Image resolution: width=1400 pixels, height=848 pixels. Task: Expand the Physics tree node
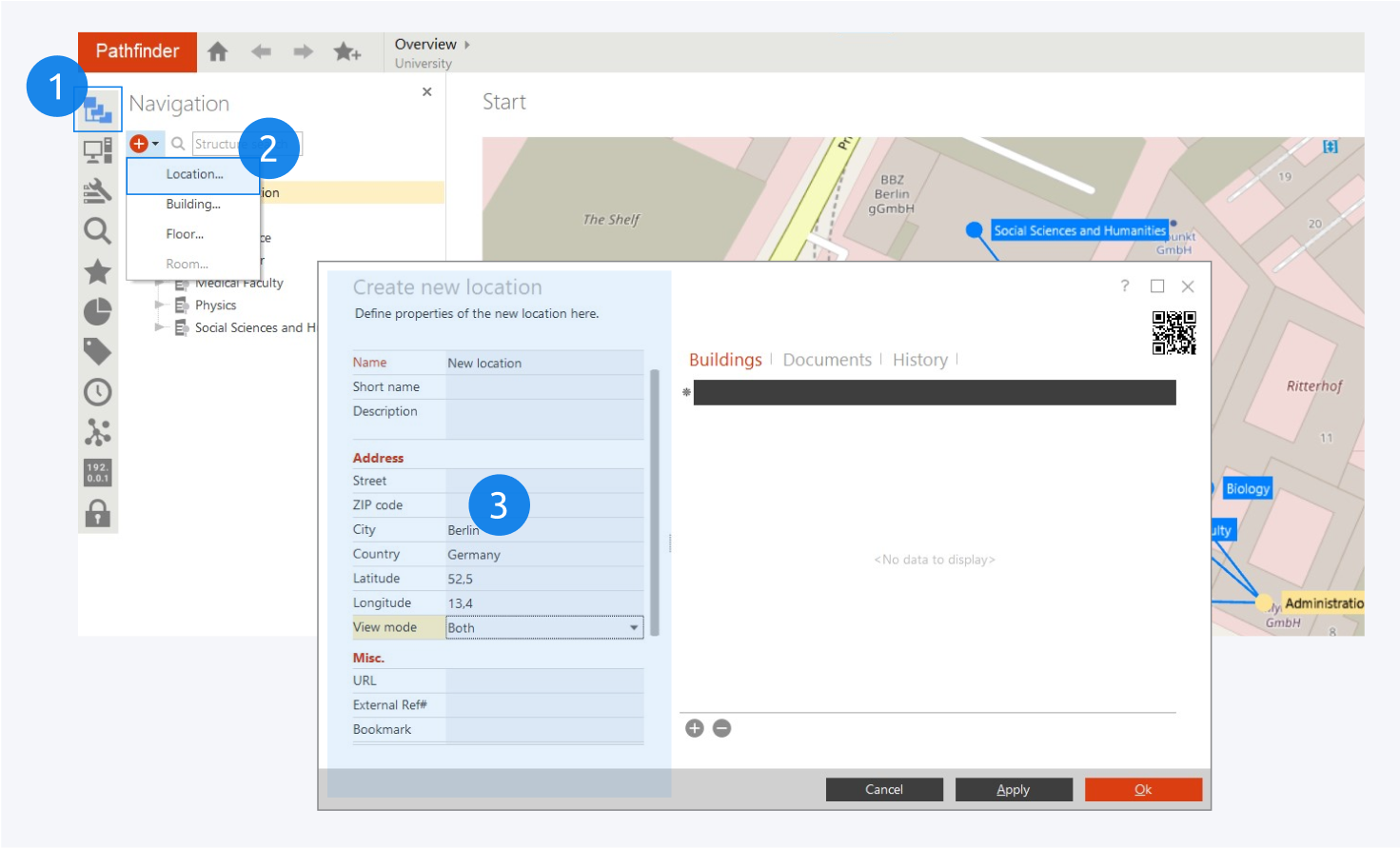160,306
